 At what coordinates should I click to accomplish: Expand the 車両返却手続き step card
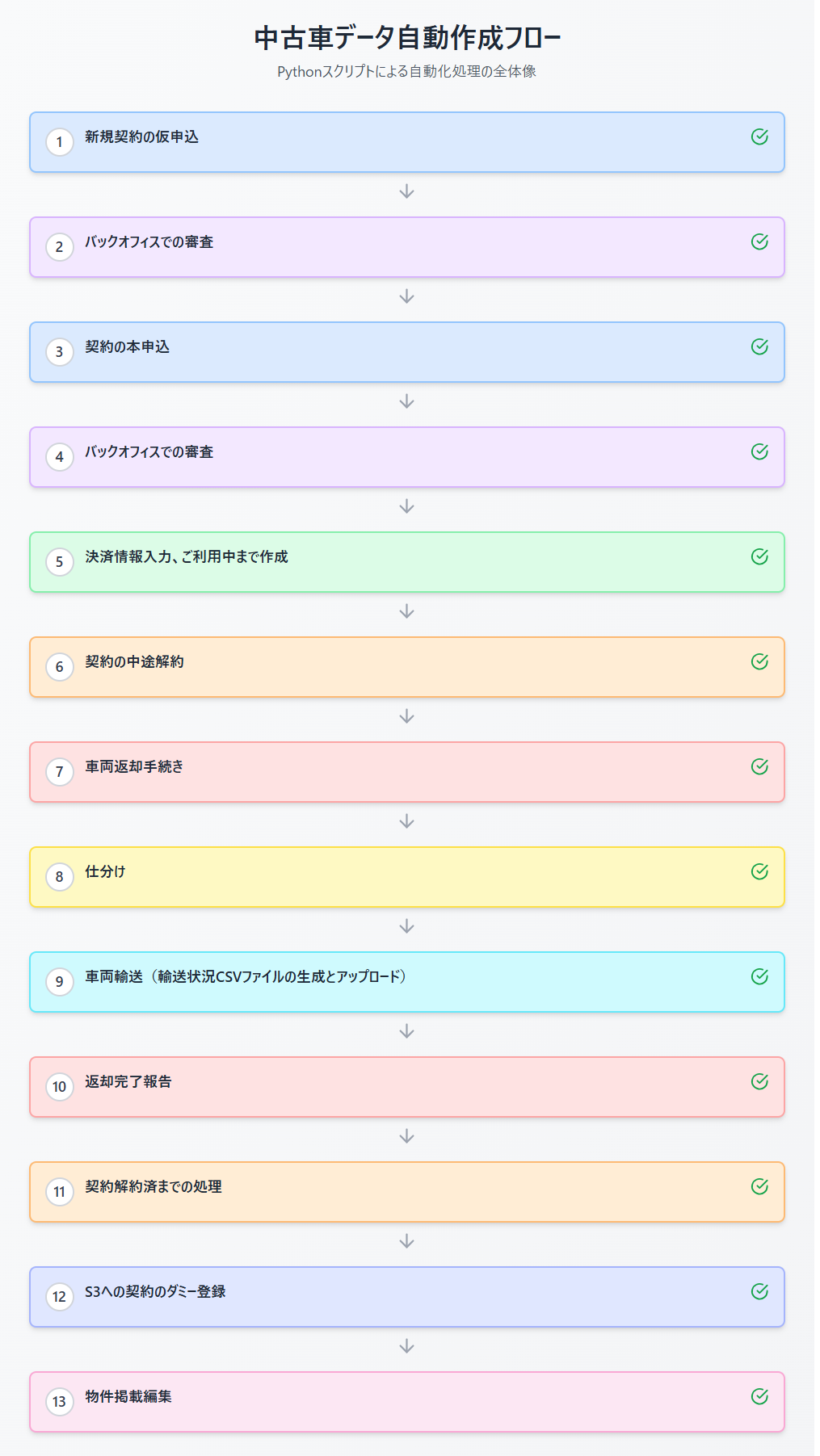pyautogui.click(x=406, y=772)
